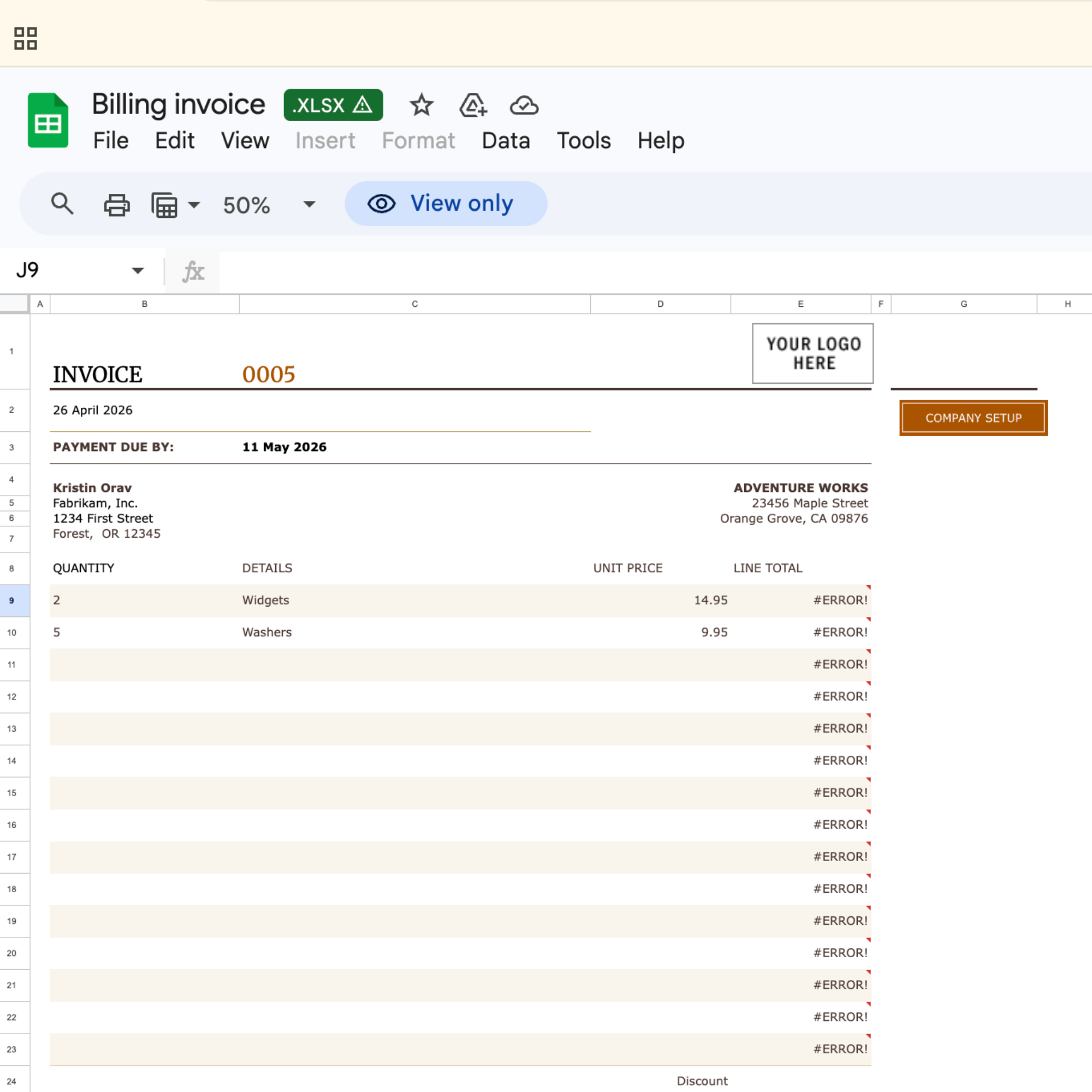This screenshot has height=1092, width=1092.
Task: Select row 16 header
Action: [15, 824]
